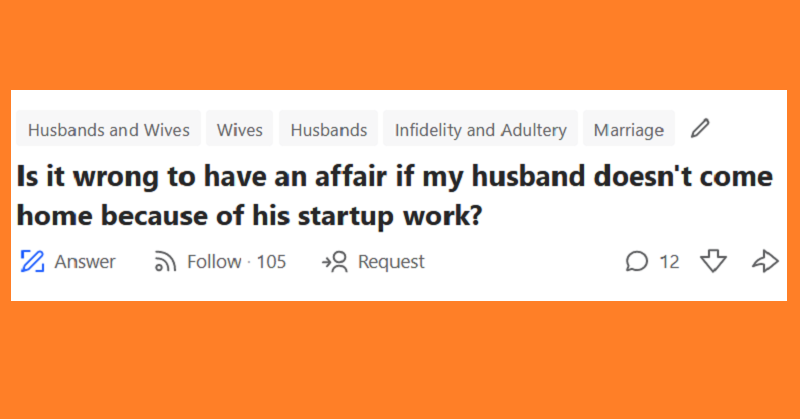This screenshot has width=800, height=419.
Task: Share the question using the arrow icon
Action: pyautogui.click(x=765, y=261)
